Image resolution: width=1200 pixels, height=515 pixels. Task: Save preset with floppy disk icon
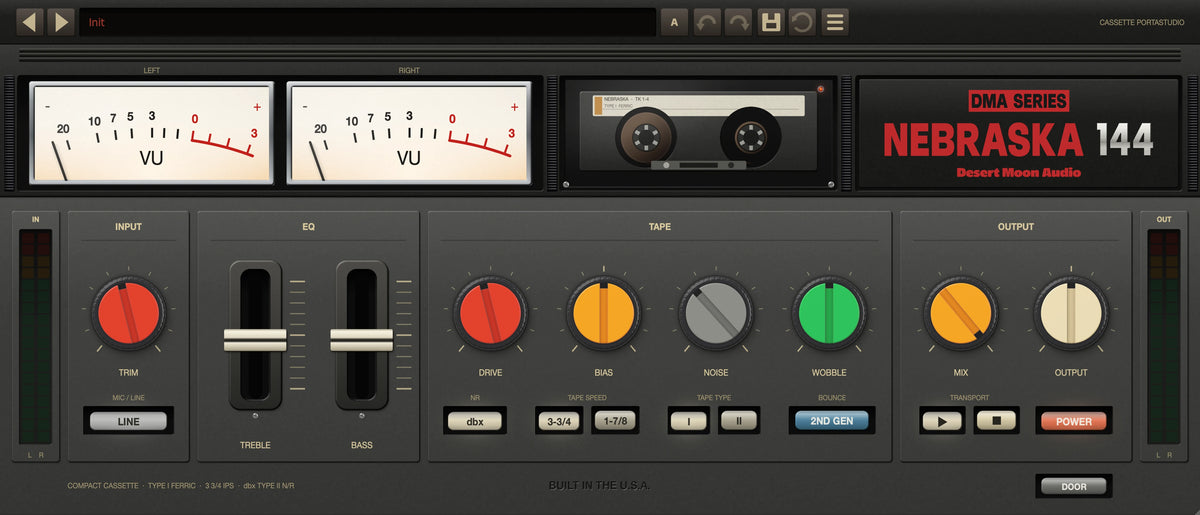pyautogui.click(x=770, y=22)
